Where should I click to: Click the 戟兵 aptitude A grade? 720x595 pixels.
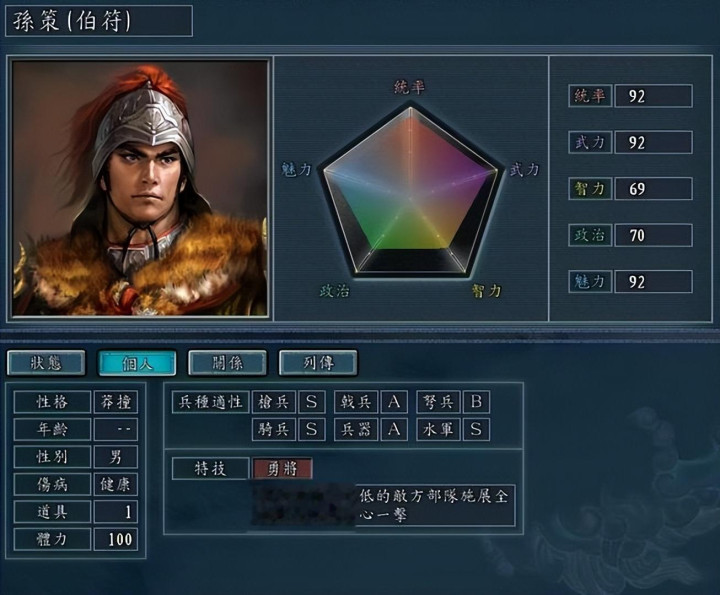[x=394, y=402]
